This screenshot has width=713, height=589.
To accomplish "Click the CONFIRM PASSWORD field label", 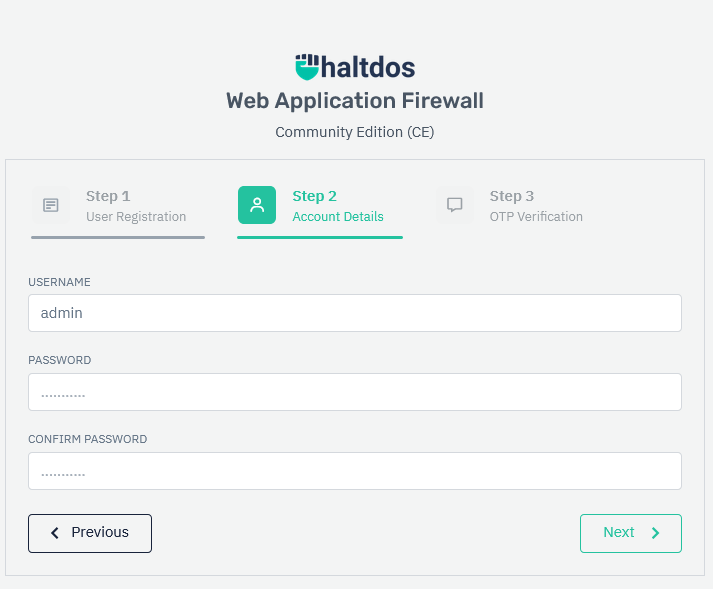I will [88, 439].
